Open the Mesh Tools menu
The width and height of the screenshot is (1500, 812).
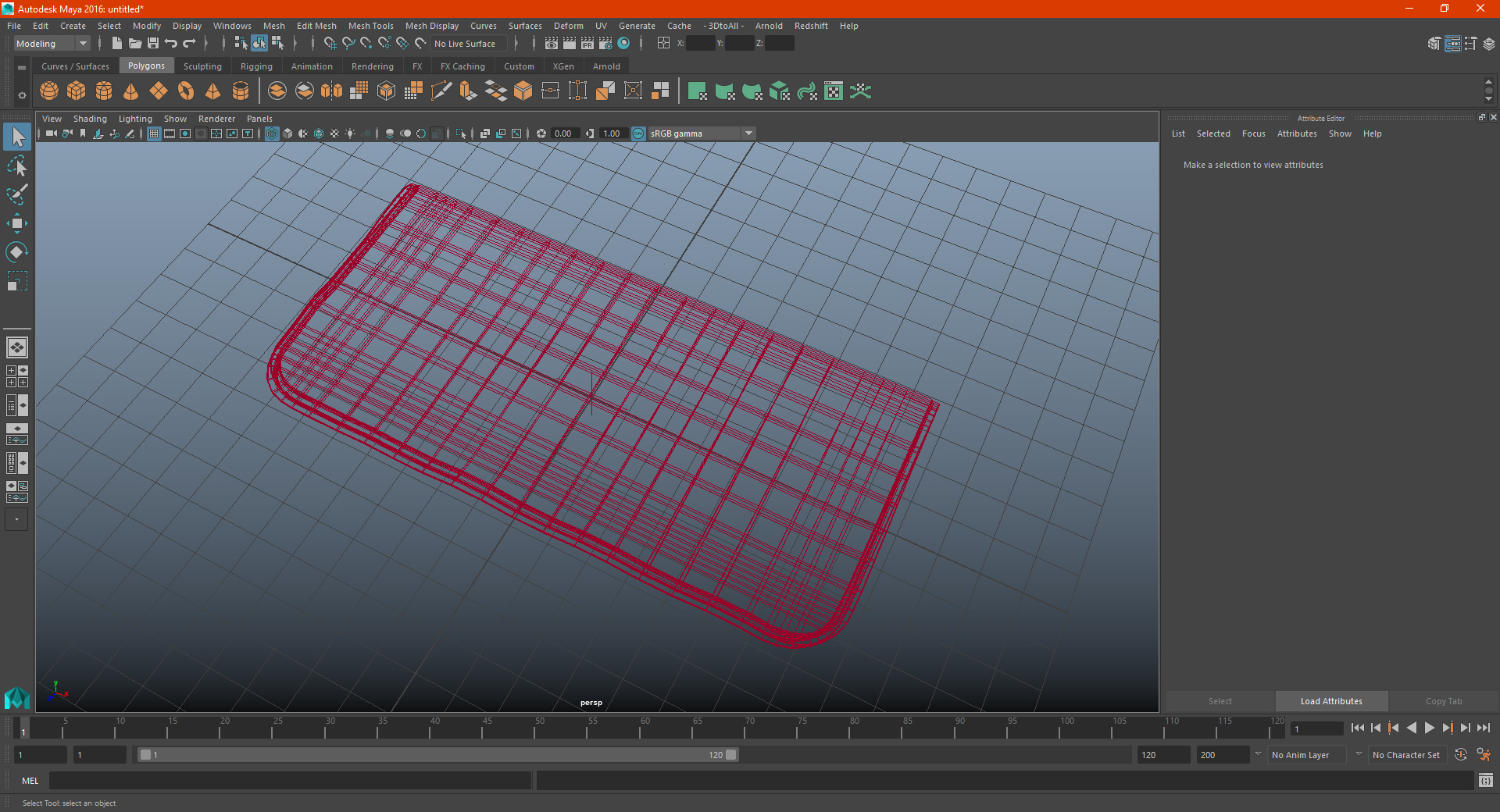(371, 26)
